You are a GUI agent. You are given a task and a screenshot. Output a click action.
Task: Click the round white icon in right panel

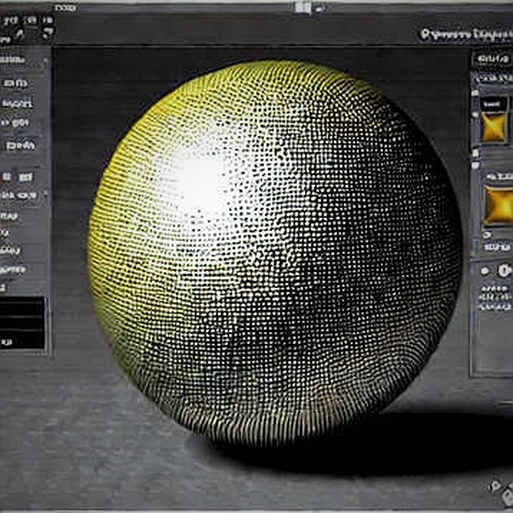coord(504,270)
